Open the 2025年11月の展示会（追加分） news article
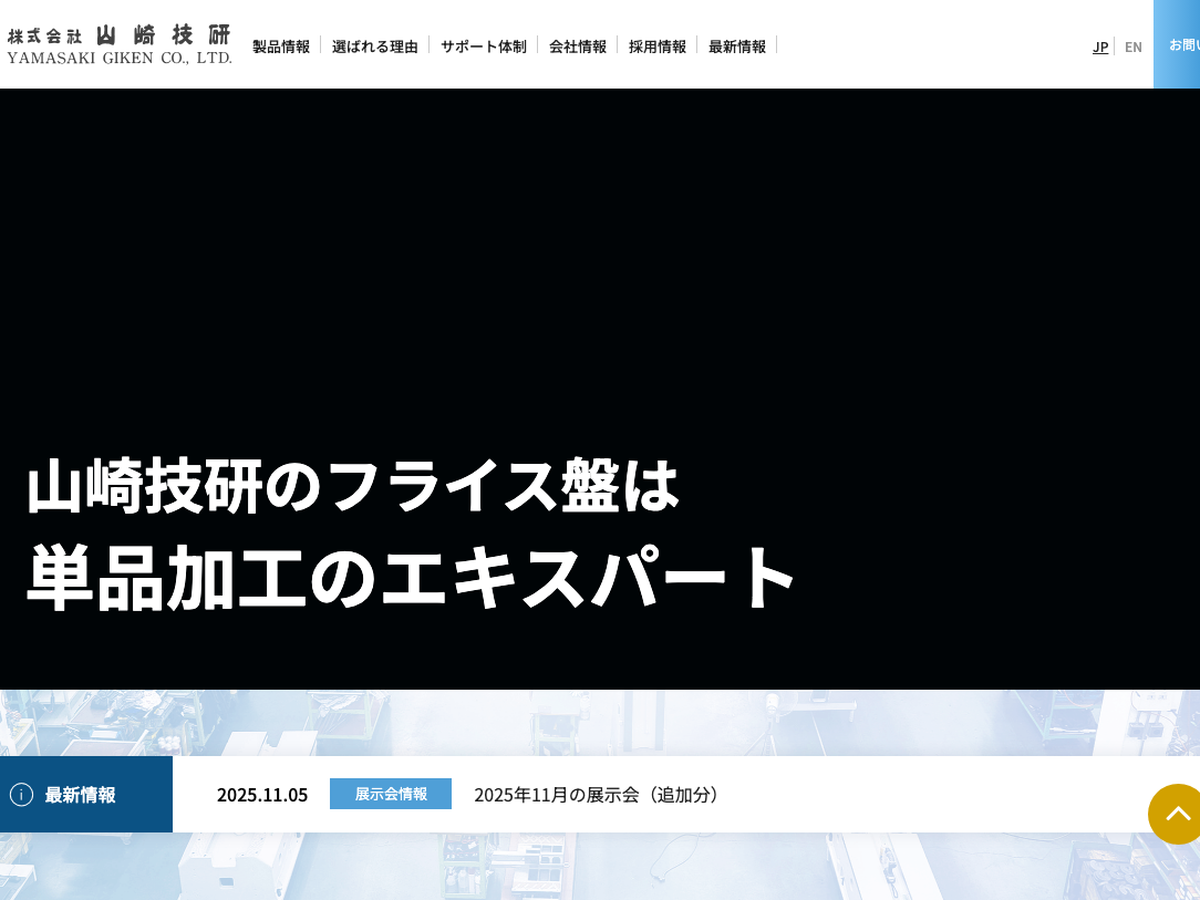Screen dimensions: 1200x900 (x=597, y=794)
